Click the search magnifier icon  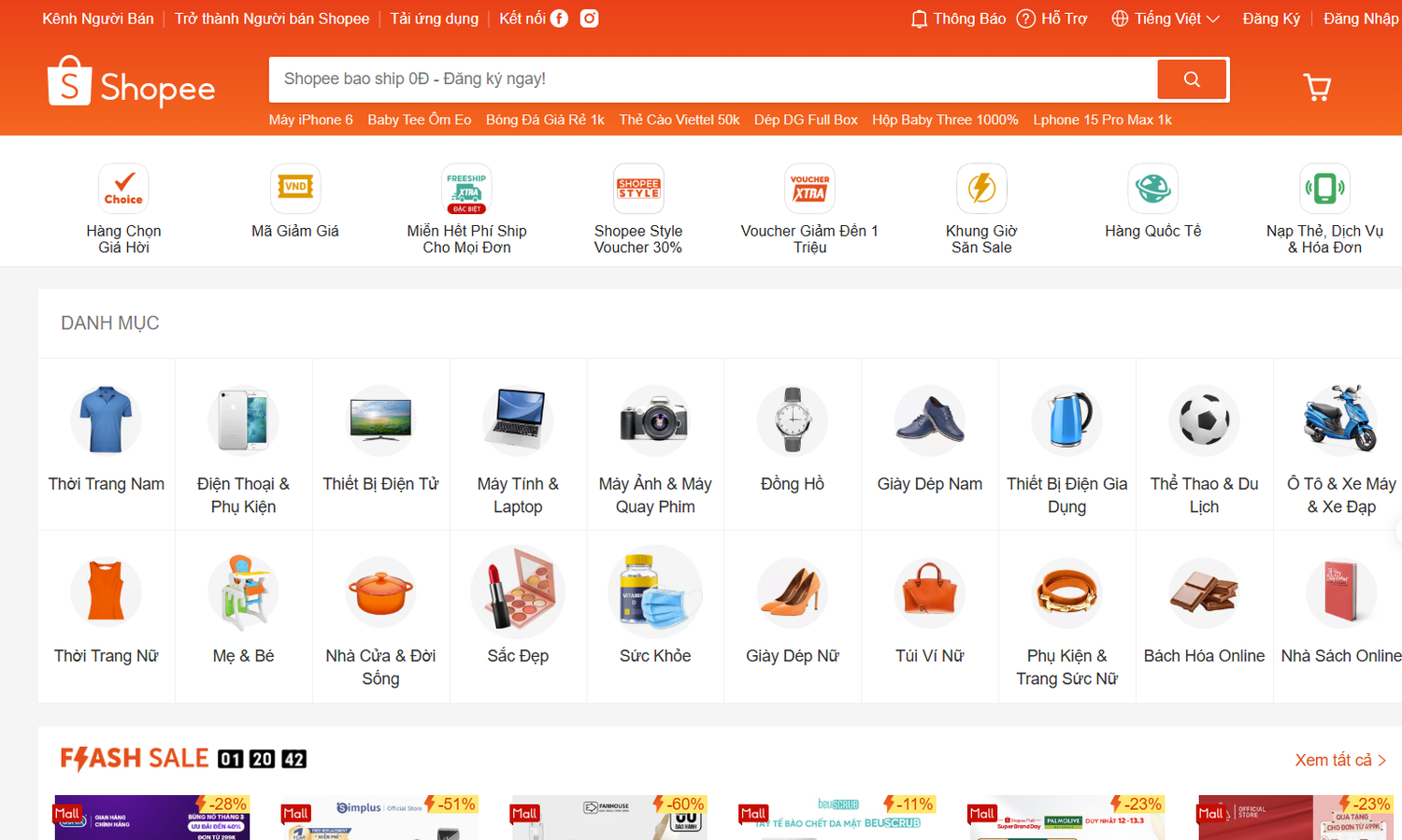tap(1191, 78)
